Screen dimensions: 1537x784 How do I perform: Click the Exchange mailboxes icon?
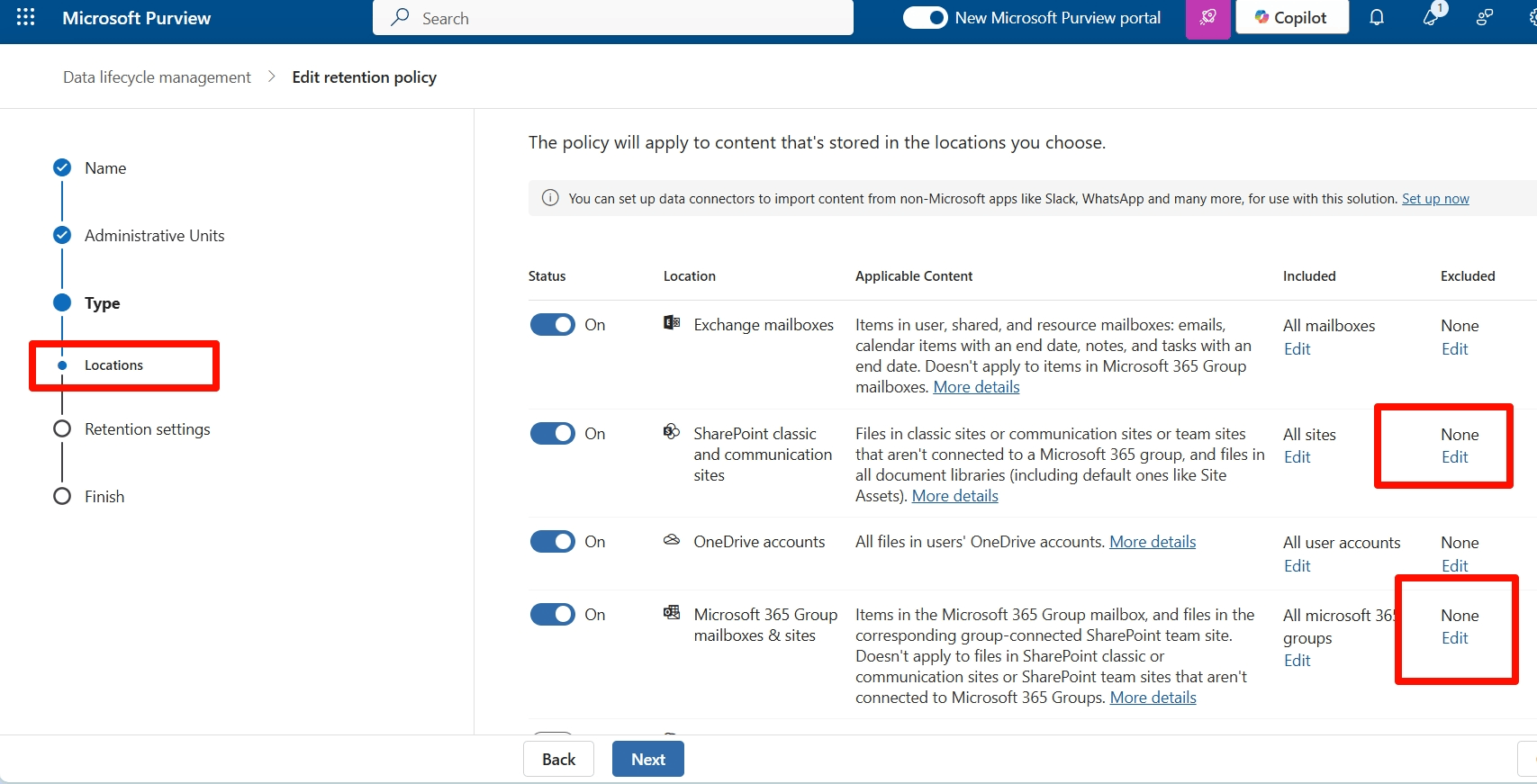[672, 323]
